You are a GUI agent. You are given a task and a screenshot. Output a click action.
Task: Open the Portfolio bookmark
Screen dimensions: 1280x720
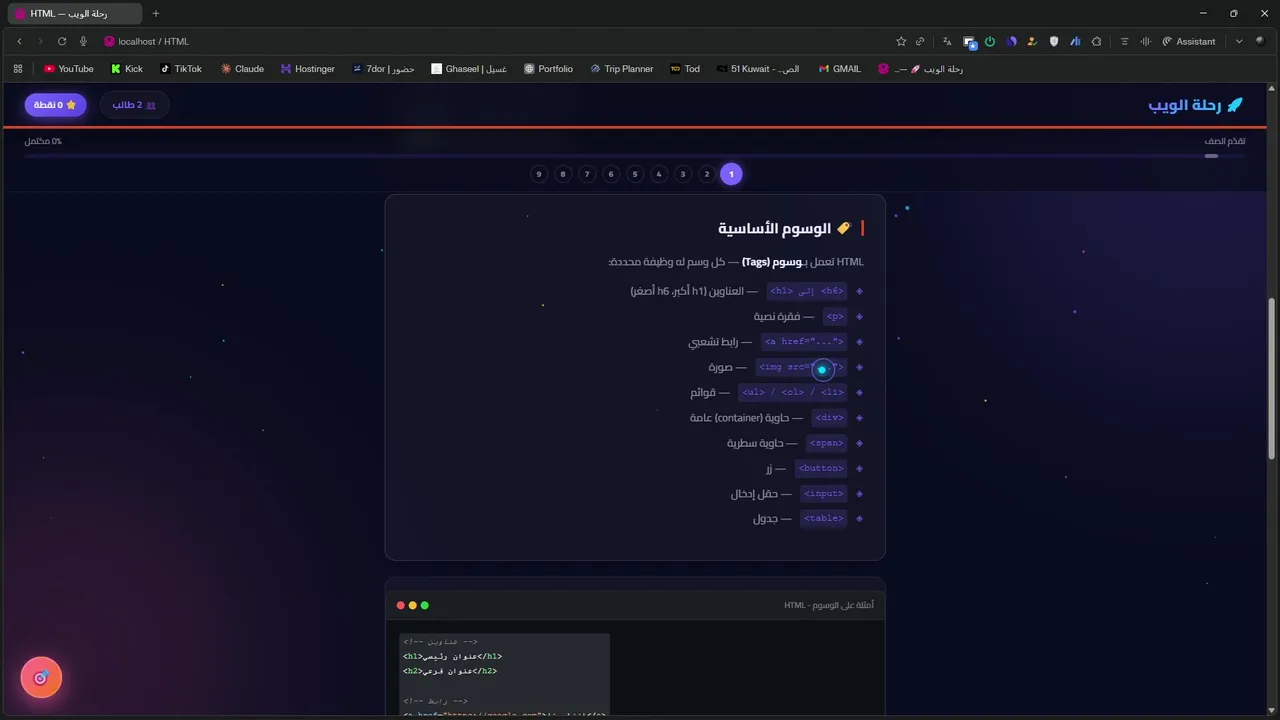click(x=549, y=69)
